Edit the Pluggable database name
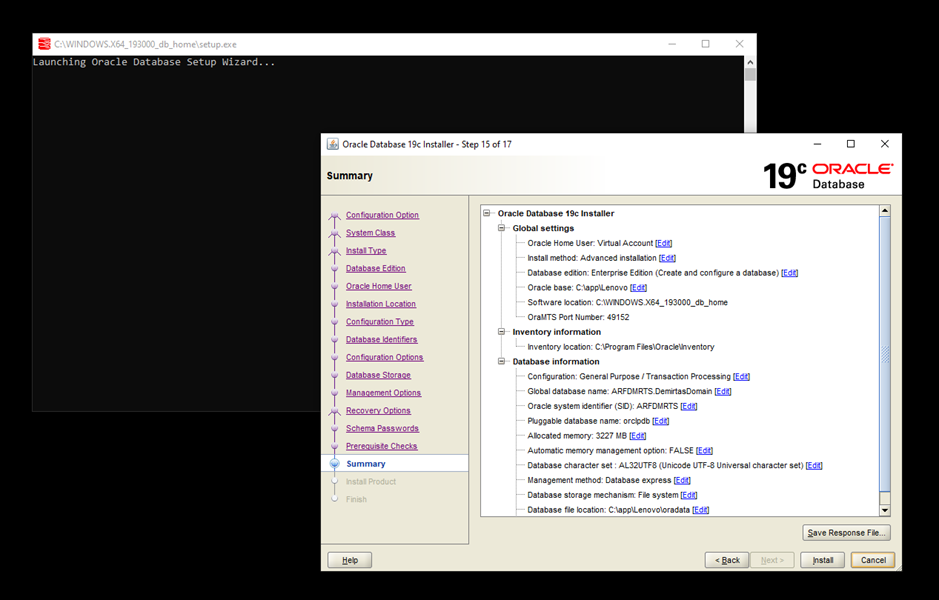The width and height of the screenshot is (939, 600). click(661, 421)
